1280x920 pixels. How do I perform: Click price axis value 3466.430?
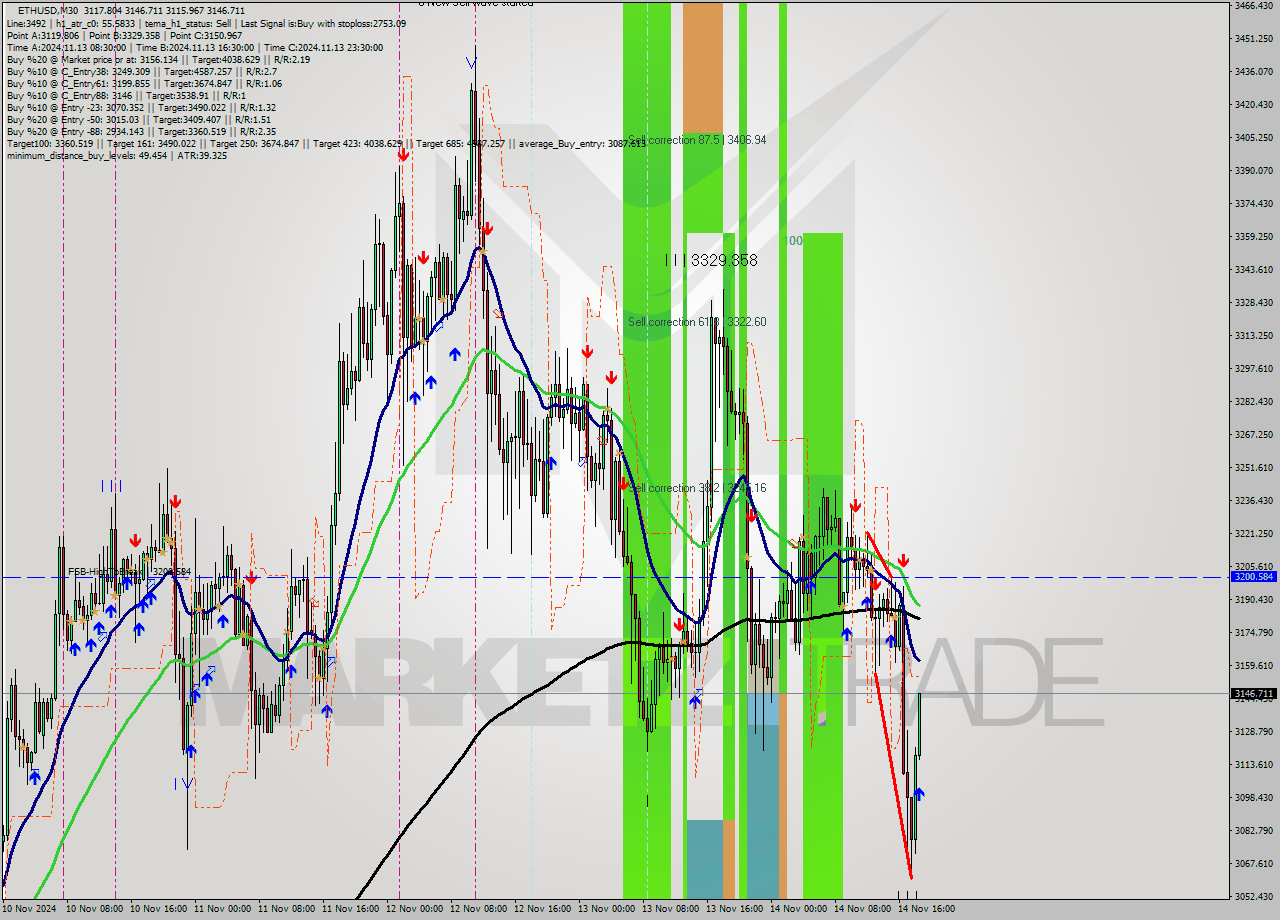(1254, 5)
